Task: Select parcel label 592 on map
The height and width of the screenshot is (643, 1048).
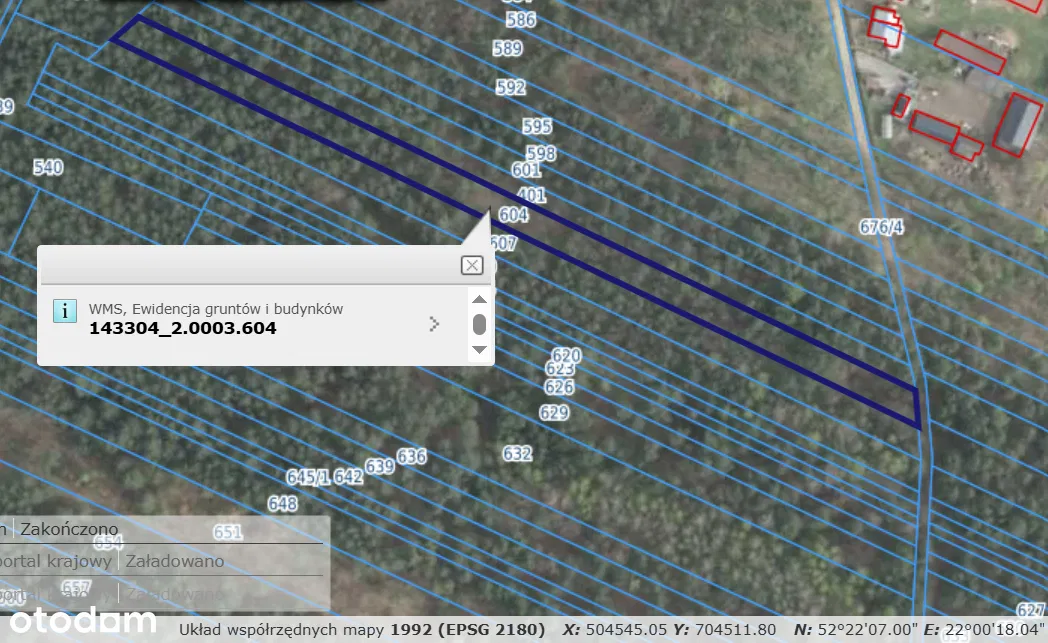Action: pos(510,88)
